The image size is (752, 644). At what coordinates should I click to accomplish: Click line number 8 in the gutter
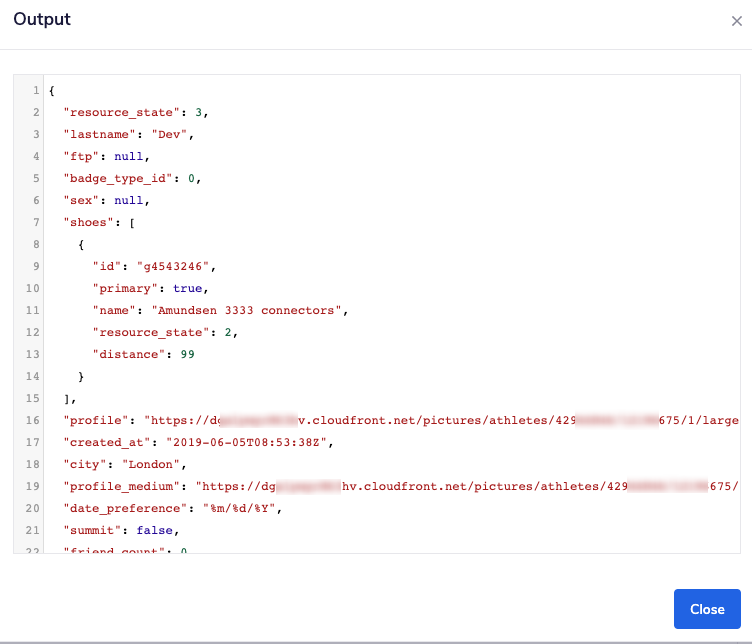click(36, 244)
